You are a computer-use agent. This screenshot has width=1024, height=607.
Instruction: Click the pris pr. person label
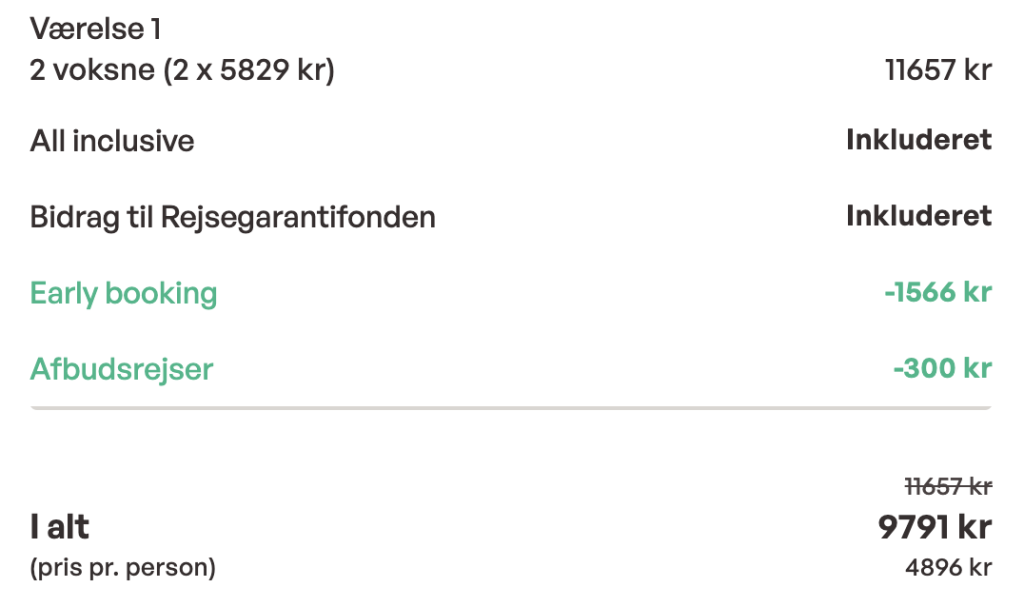(123, 567)
